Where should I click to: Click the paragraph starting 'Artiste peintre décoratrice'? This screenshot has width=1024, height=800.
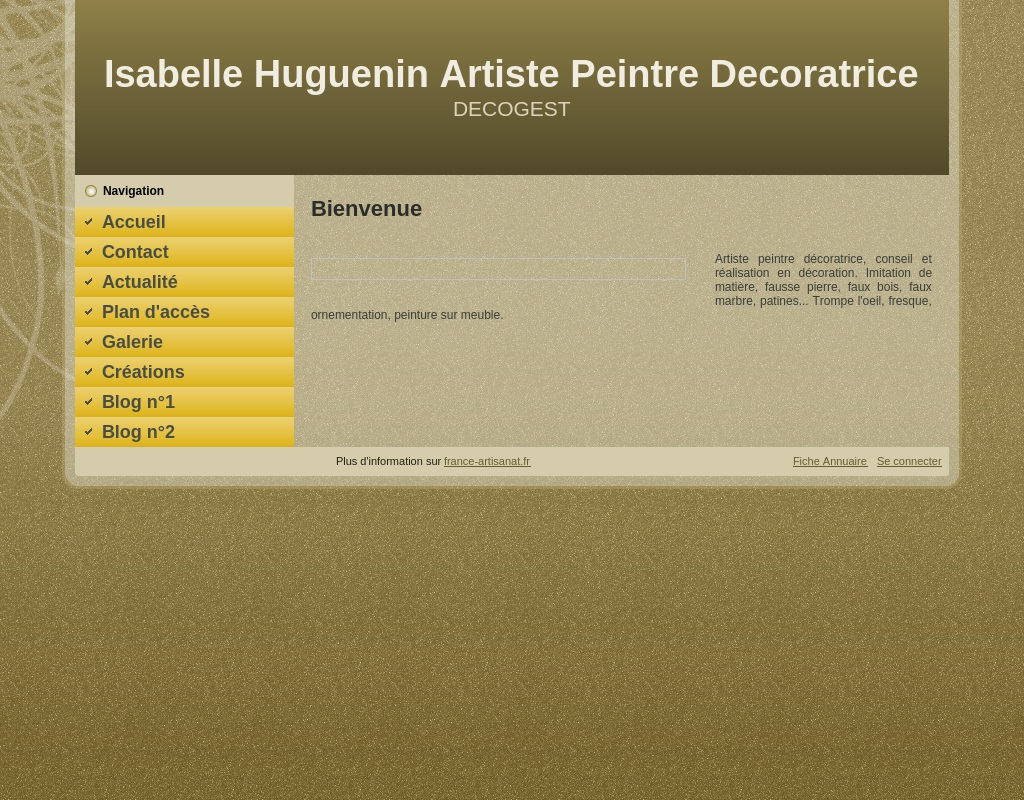click(x=823, y=280)
